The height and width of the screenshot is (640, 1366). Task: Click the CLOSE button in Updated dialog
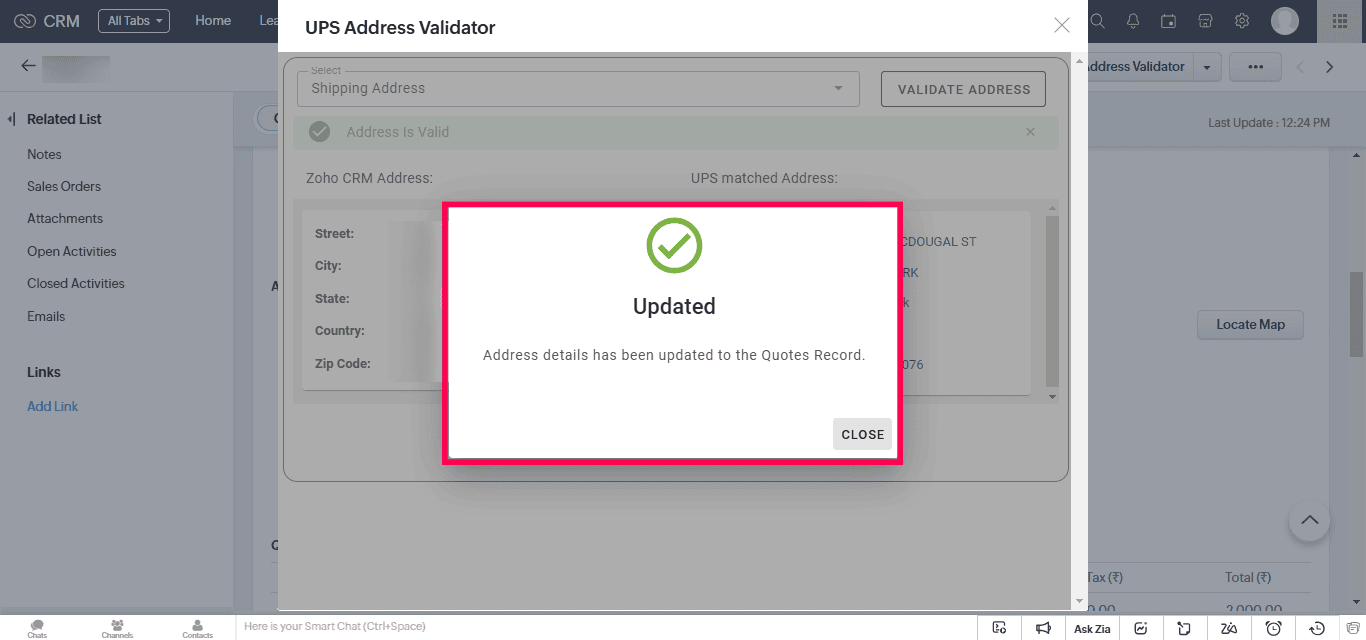pyautogui.click(x=862, y=434)
